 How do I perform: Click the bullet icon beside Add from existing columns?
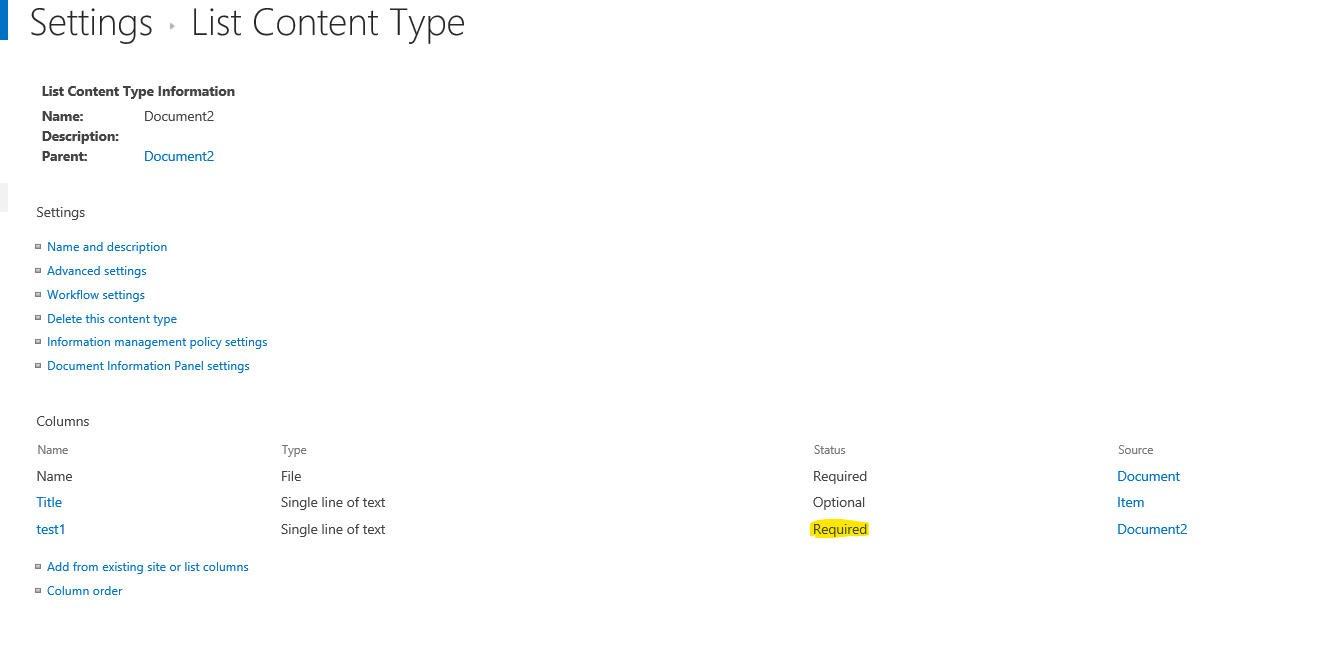click(x=38, y=567)
